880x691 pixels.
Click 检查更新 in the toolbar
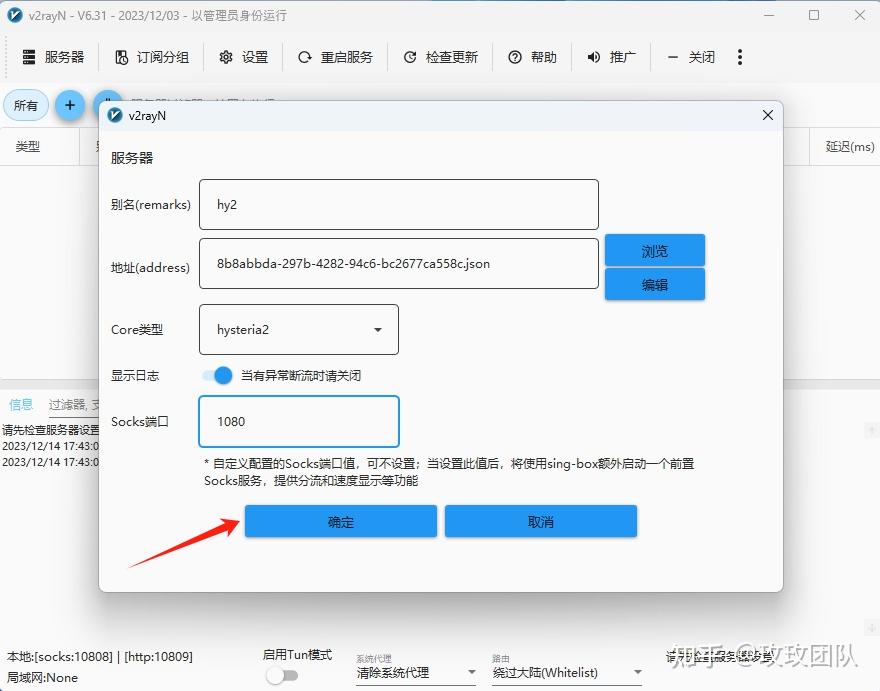(441, 57)
